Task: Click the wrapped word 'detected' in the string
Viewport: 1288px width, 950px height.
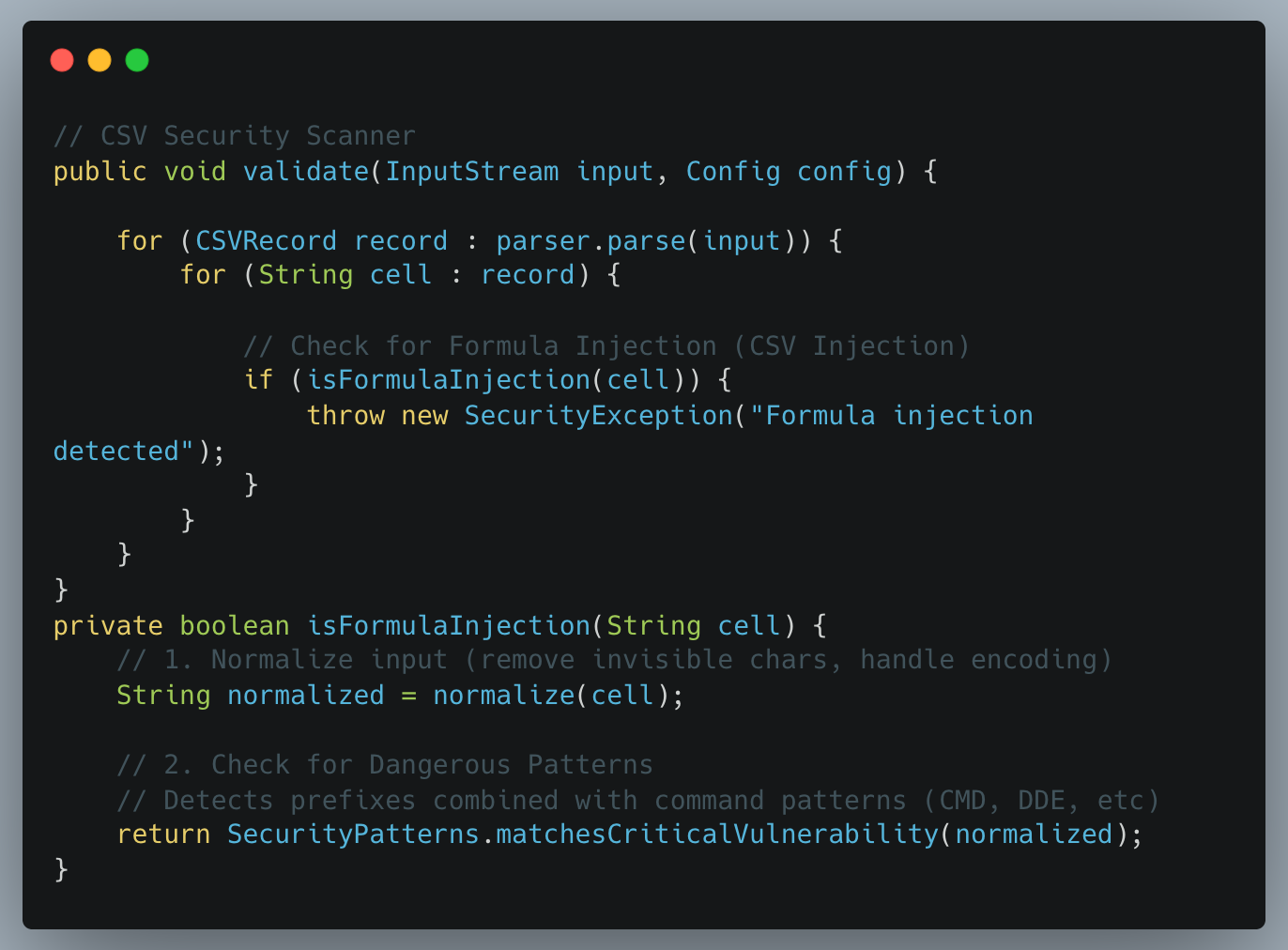Action: (116, 452)
